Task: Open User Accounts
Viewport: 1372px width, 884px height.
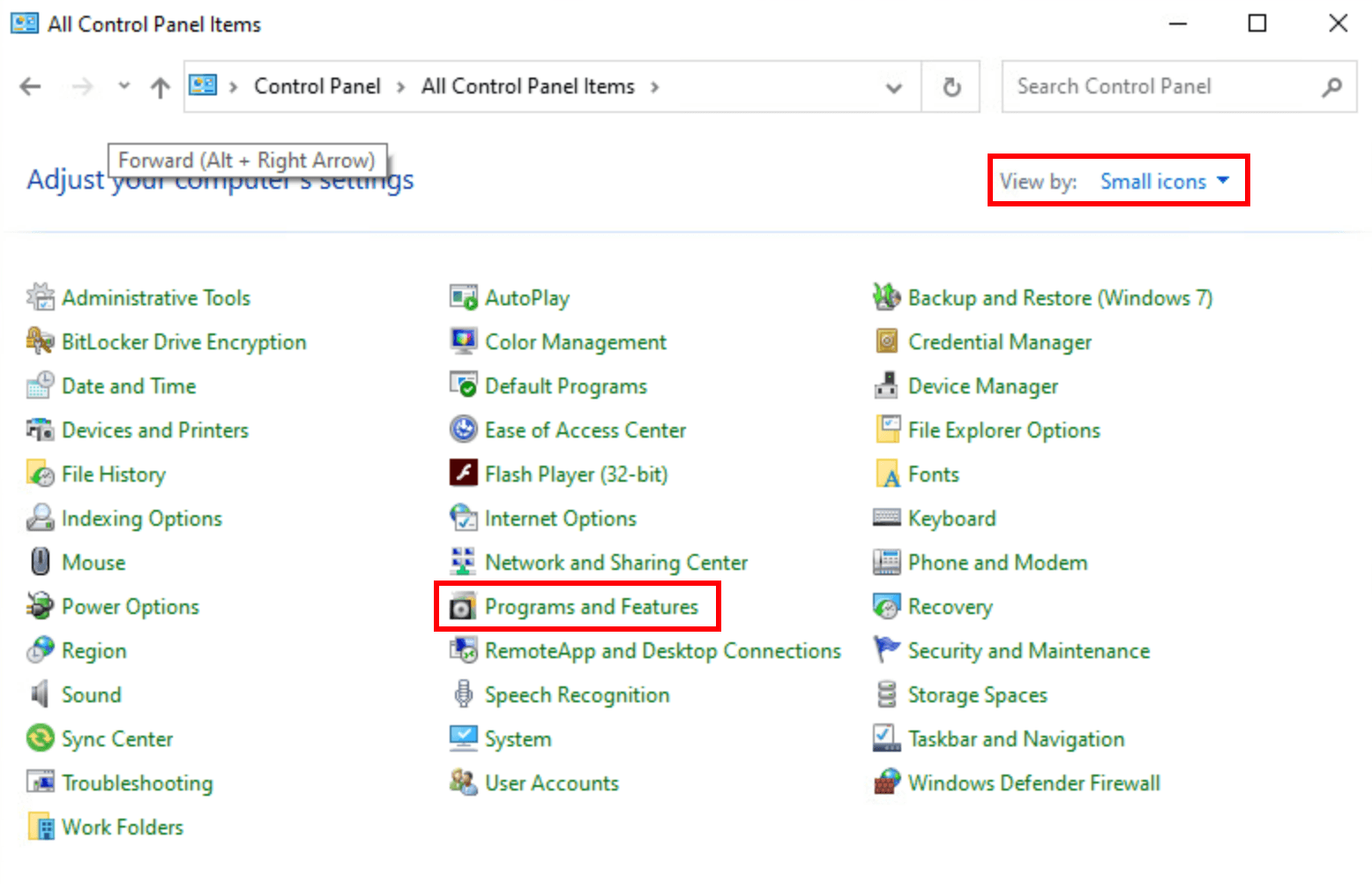Action: coord(551,783)
